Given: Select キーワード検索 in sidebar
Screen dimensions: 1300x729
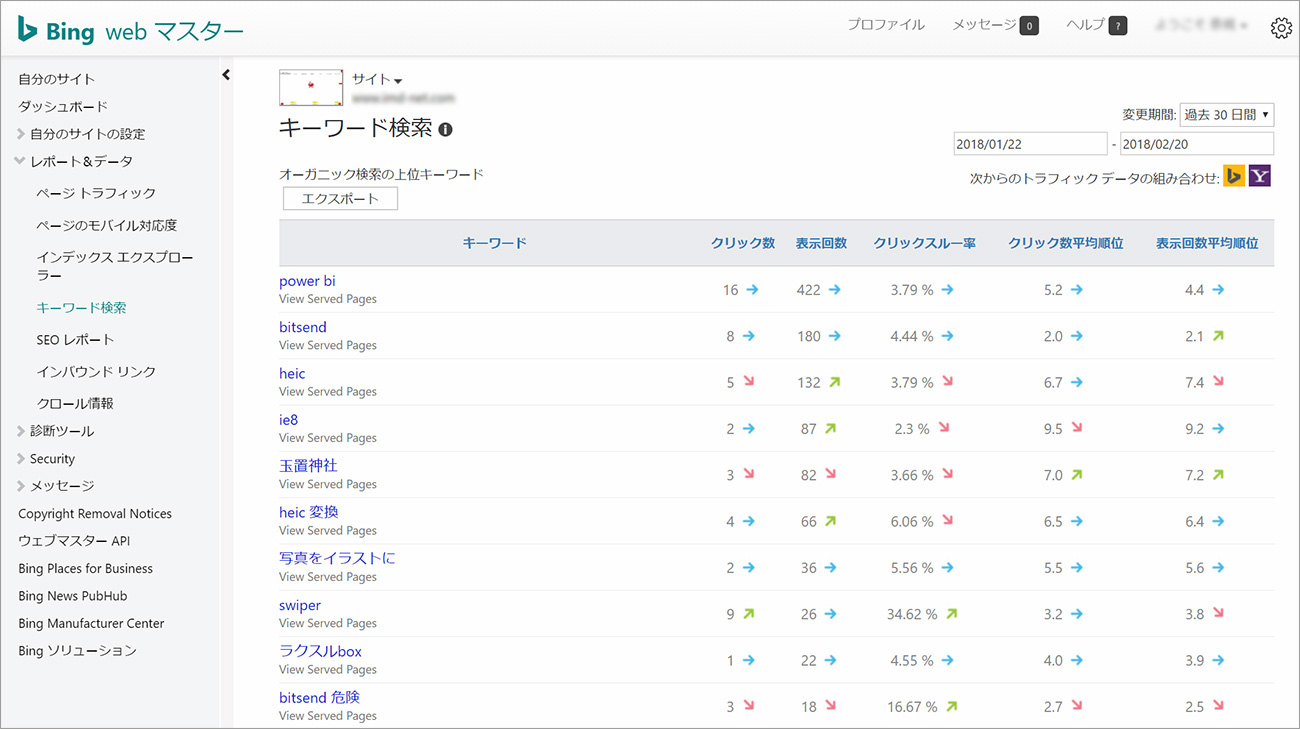Looking at the screenshot, I should coord(81,307).
